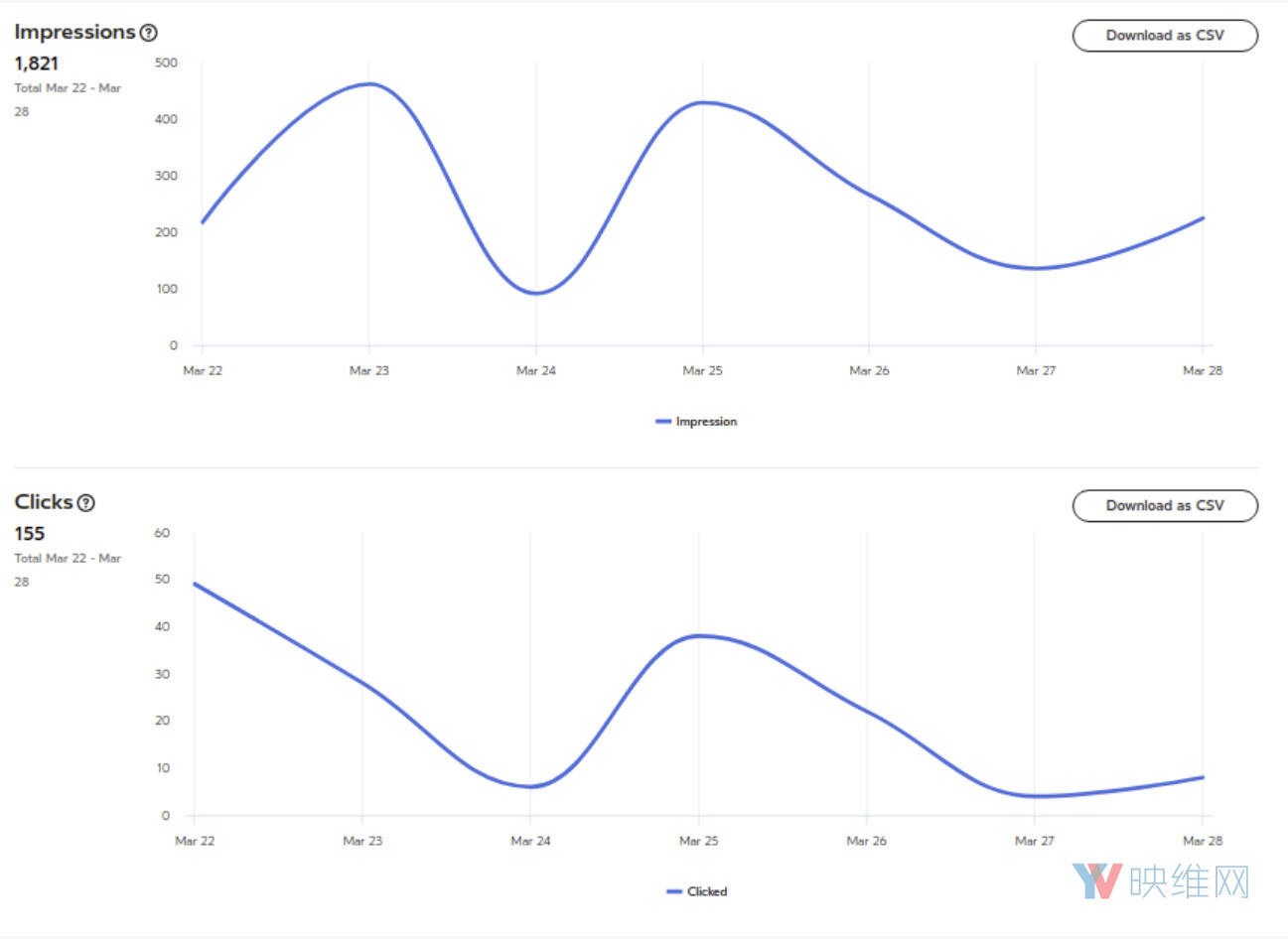Click the Mar 23 peak on the Impressions line
This screenshot has height=939, width=1288.
click(369, 84)
